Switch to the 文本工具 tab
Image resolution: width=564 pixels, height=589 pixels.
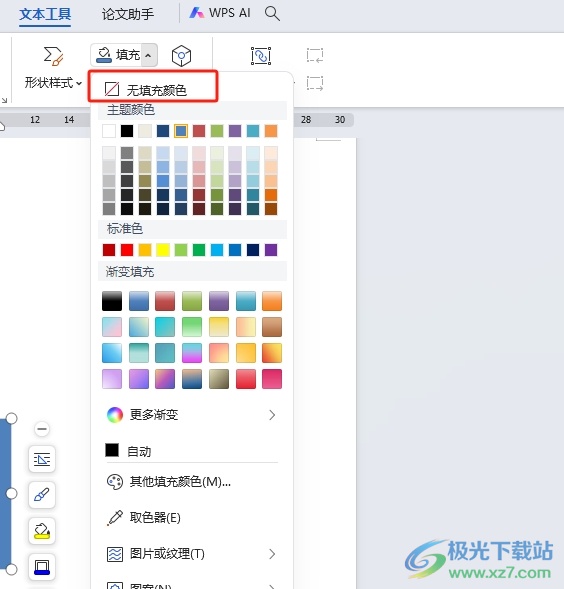click(45, 14)
